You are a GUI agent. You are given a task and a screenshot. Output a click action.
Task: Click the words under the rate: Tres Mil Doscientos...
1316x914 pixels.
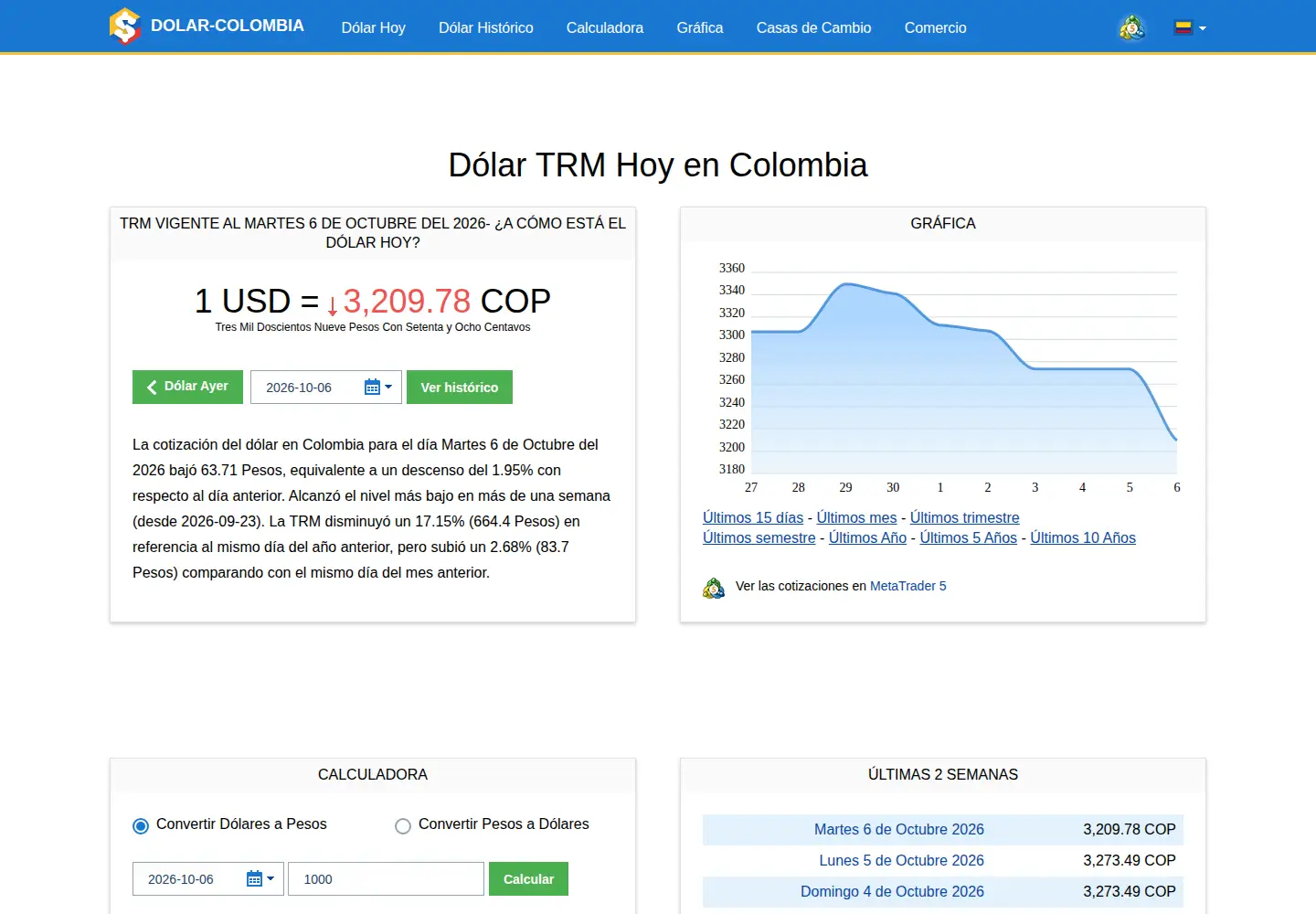pyautogui.click(x=263, y=327)
